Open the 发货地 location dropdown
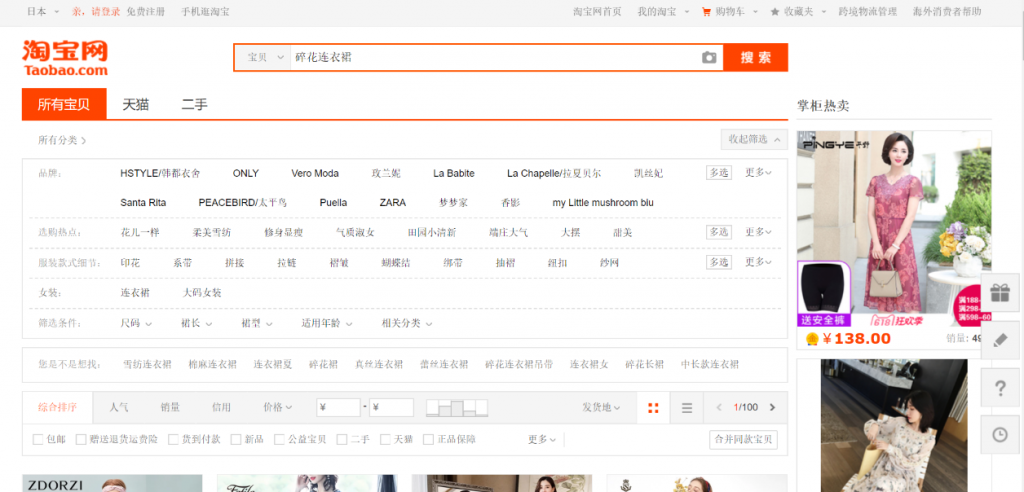Screen dimensions: 1024x492 point(601,408)
